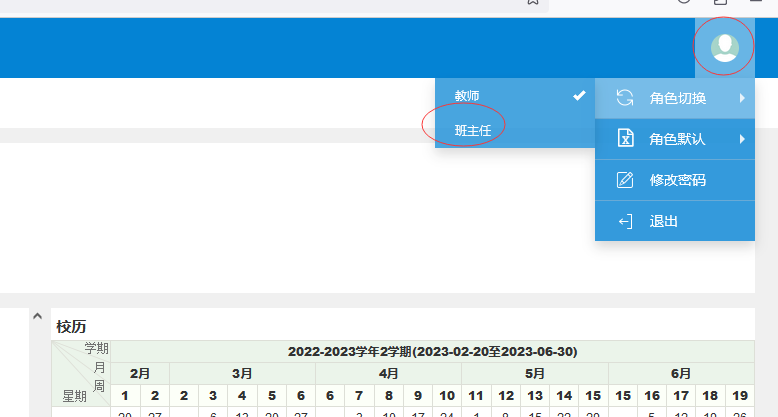
Task: Select the 6月 month header
Action: [681, 373]
